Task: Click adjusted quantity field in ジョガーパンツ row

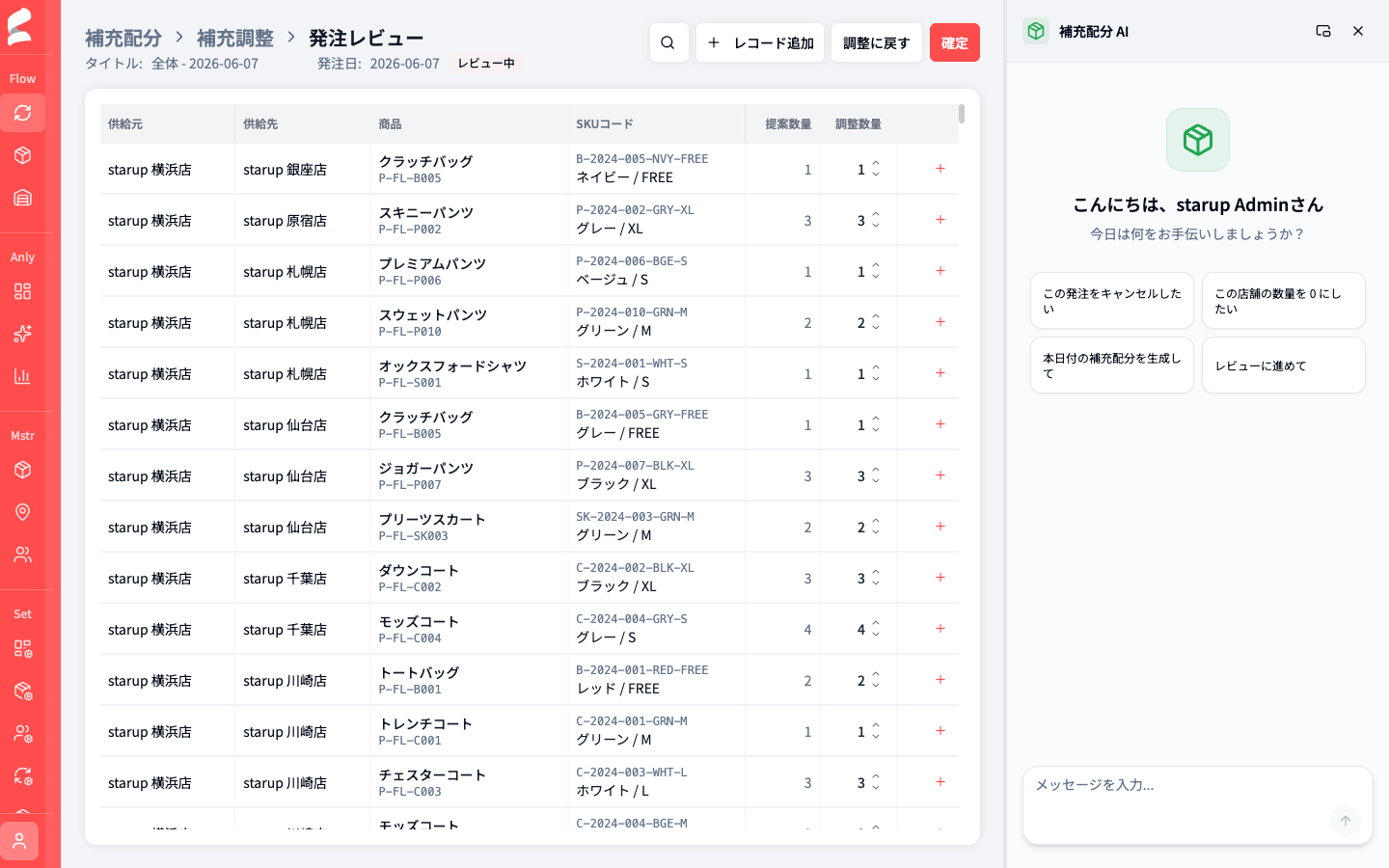Action: pyautogui.click(x=860, y=475)
